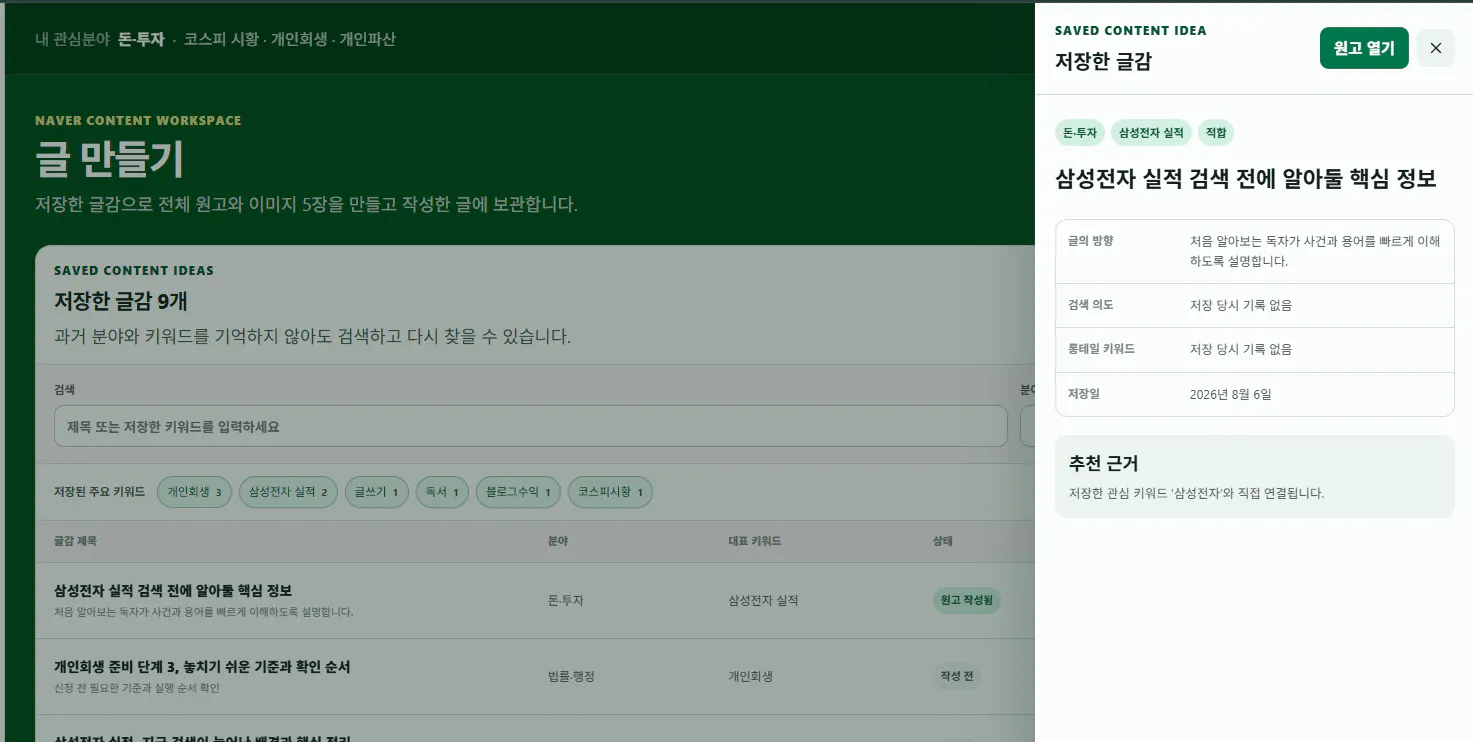Image resolution: width=1473 pixels, height=742 pixels.
Task: Click the 저장일 2026년 8월 6일 value
Action: (1231, 394)
